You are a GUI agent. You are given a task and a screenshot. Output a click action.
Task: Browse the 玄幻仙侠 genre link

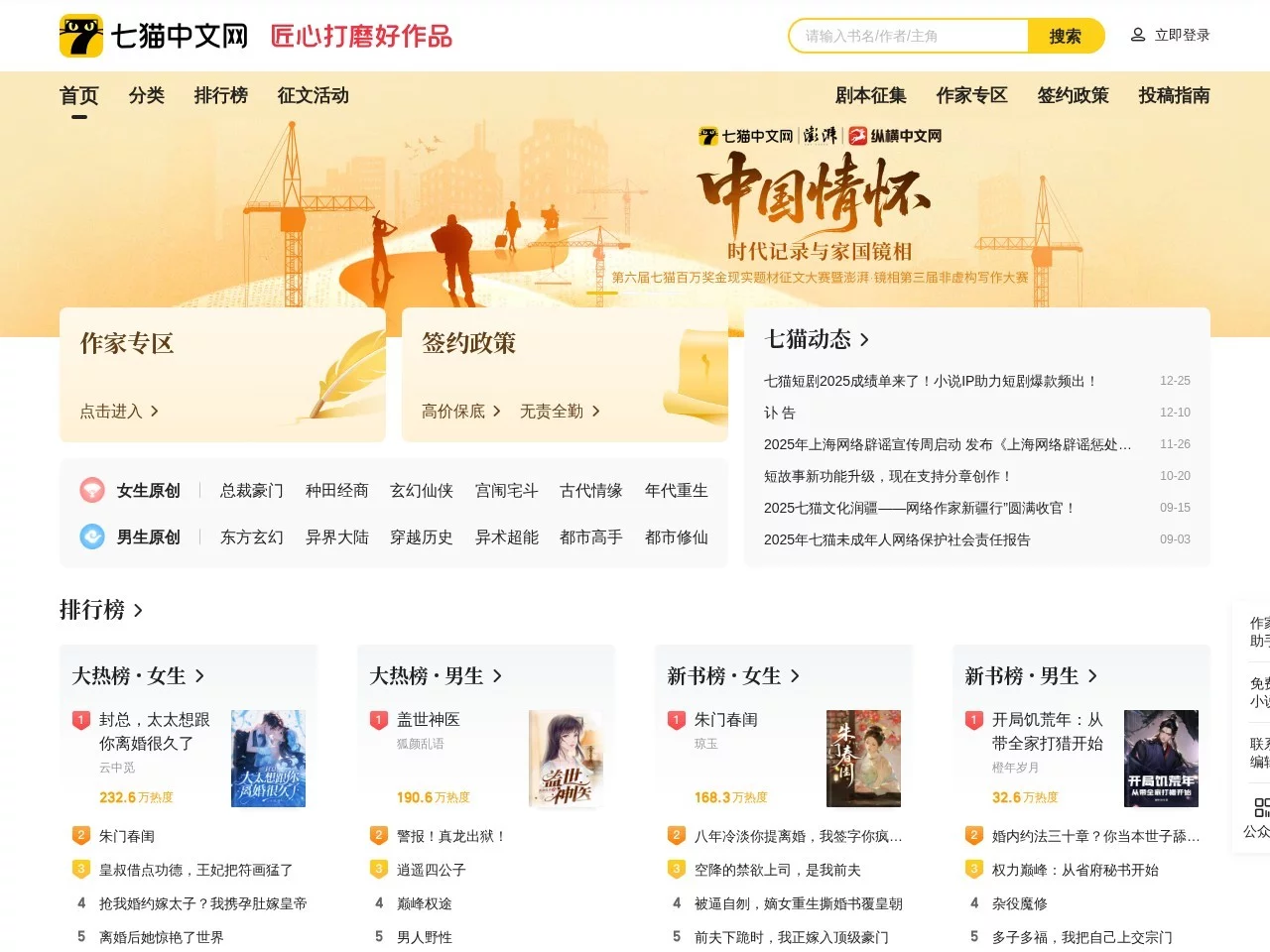click(422, 490)
